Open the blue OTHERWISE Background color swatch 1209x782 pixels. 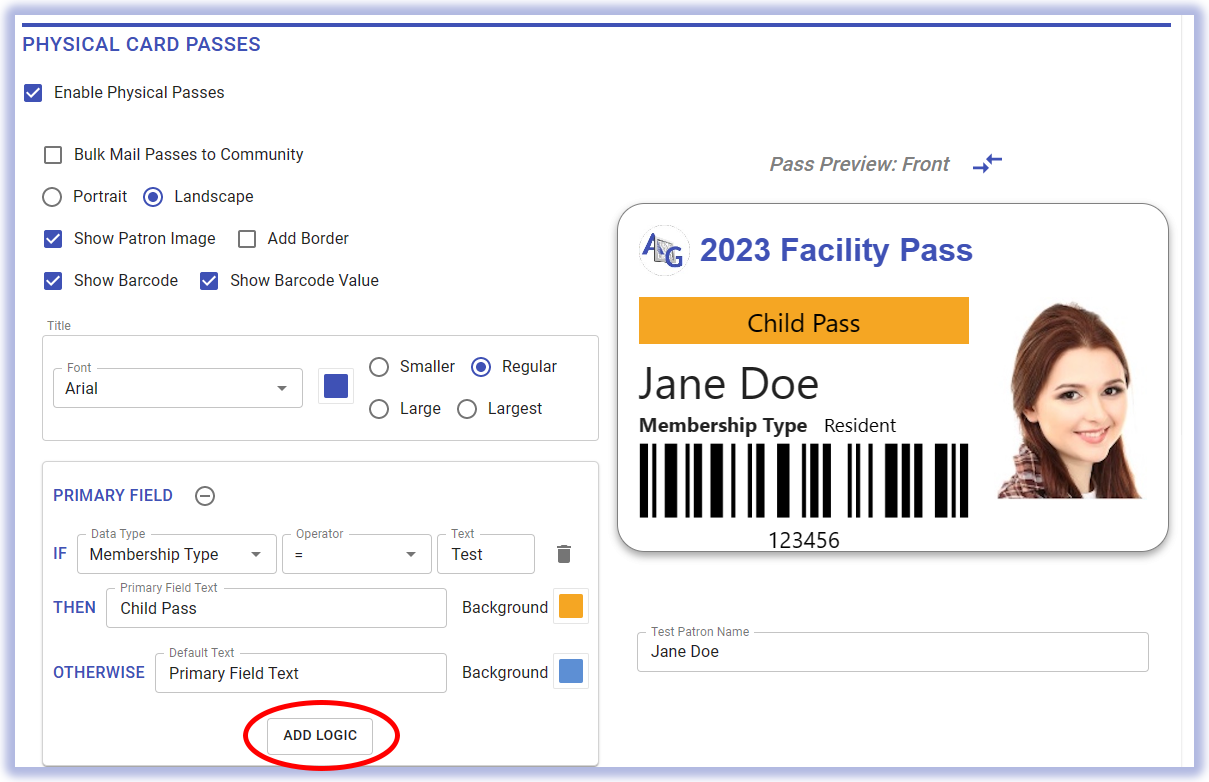coord(571,671)
